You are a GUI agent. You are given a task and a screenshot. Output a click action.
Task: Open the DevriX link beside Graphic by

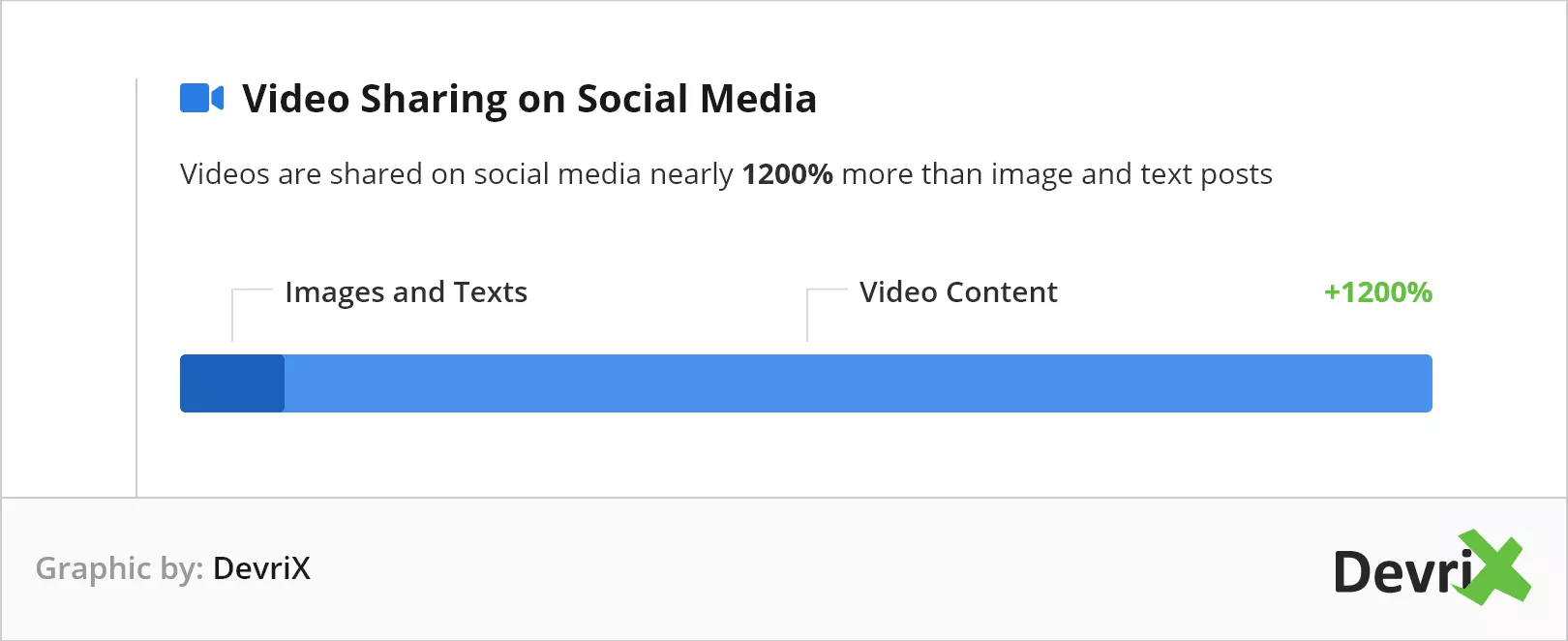point(261,568)
